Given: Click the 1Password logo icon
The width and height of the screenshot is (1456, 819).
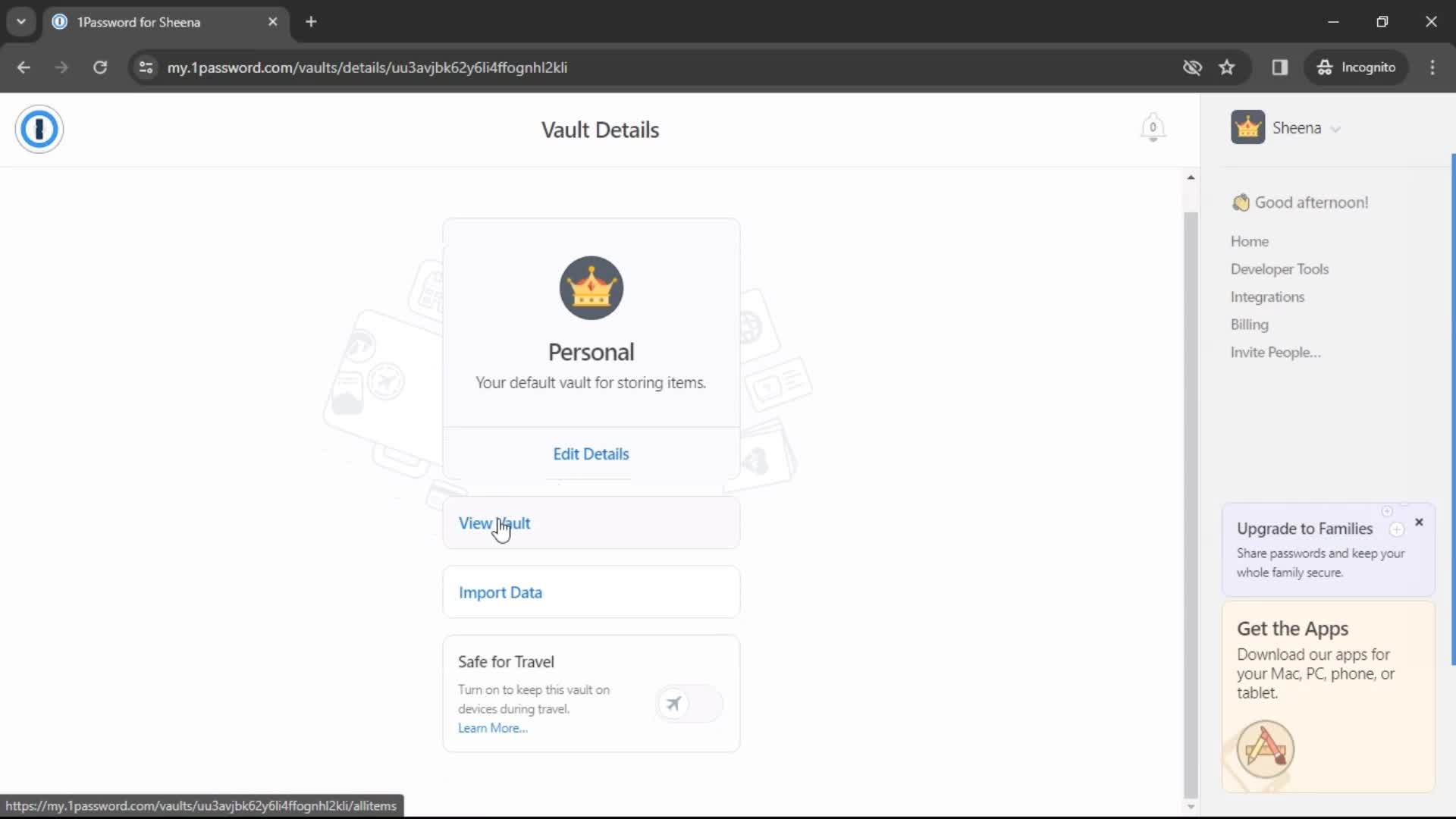Looking at the screenshot, I should pos(39,129).
